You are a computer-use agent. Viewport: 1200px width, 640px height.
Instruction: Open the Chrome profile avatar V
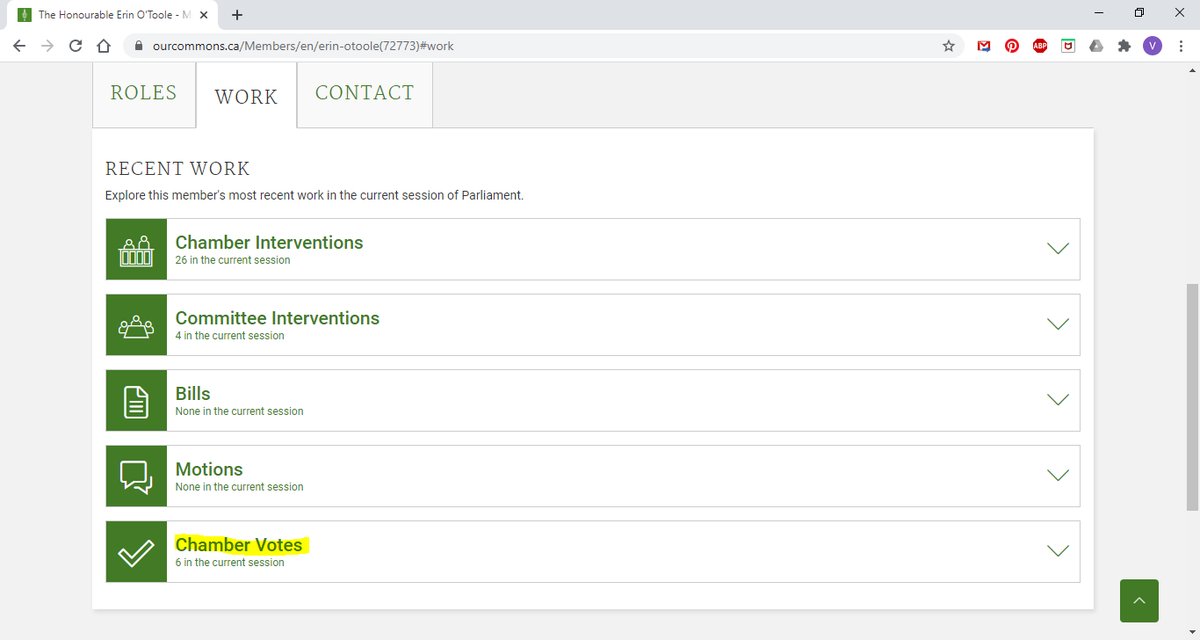coord(1154,45)
